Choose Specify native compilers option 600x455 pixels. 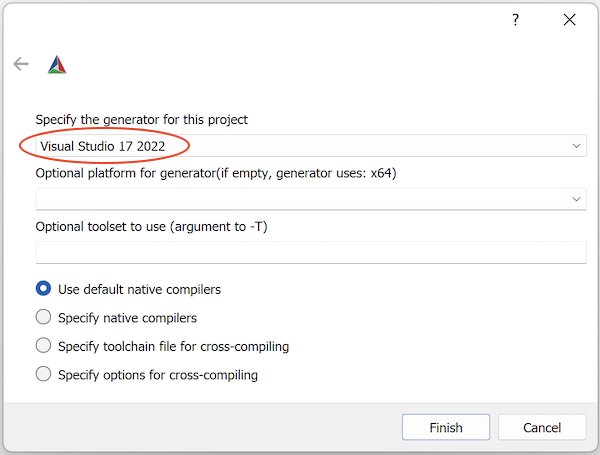pyautogui.click(x=43, y=318)
